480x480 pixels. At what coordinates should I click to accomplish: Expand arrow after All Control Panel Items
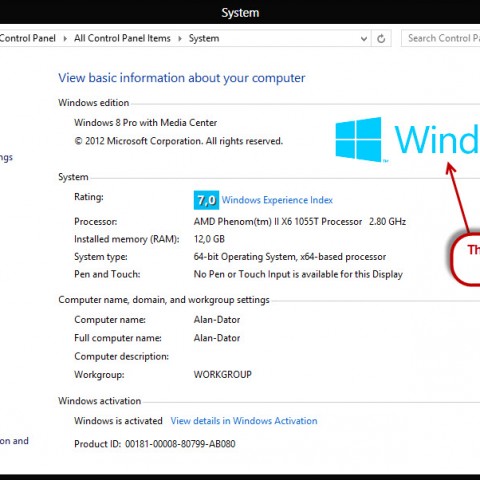click(x=180, y=39)
